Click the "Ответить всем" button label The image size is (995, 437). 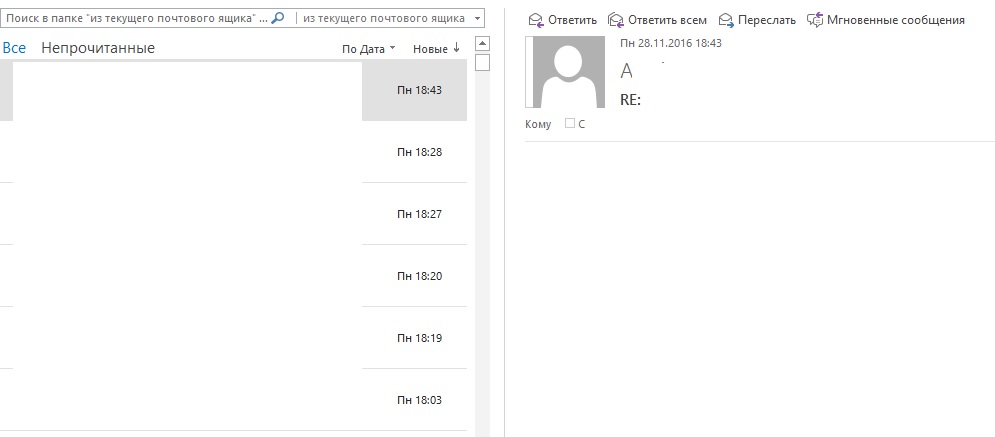point(668,20)
